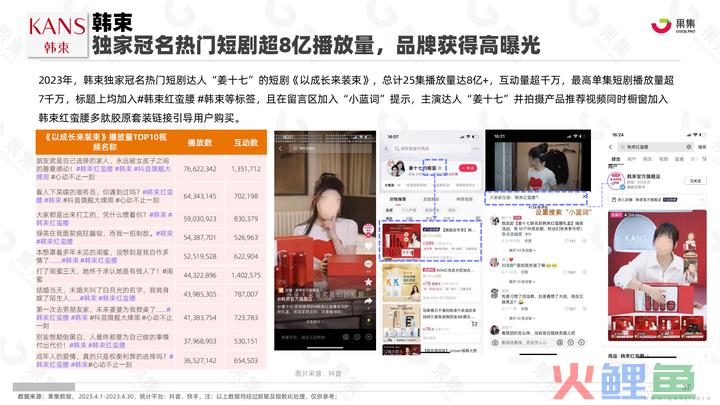Click play count 36,527,142

[x=200, y=360]
